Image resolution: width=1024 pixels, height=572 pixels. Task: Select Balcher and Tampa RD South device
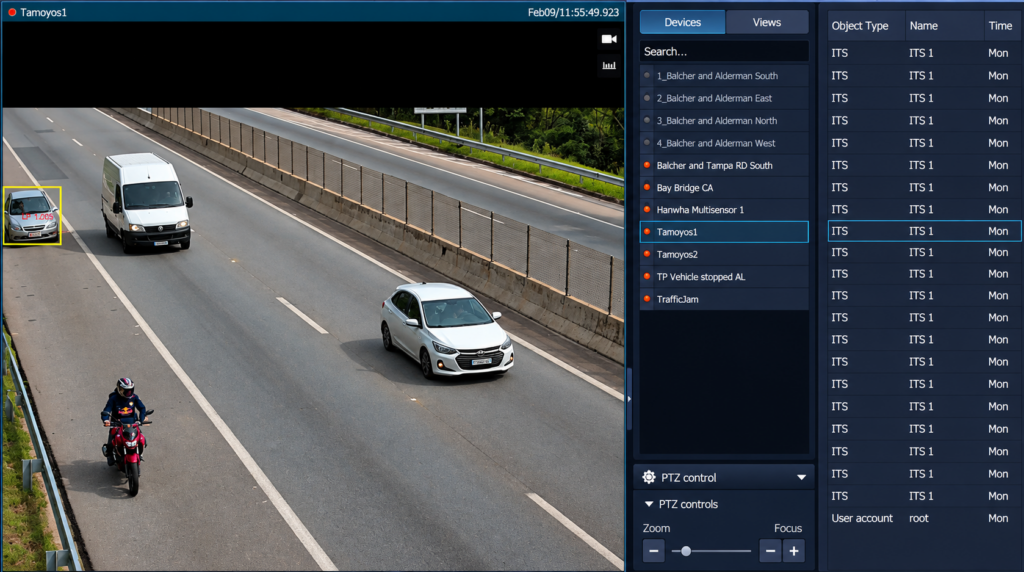724,165
